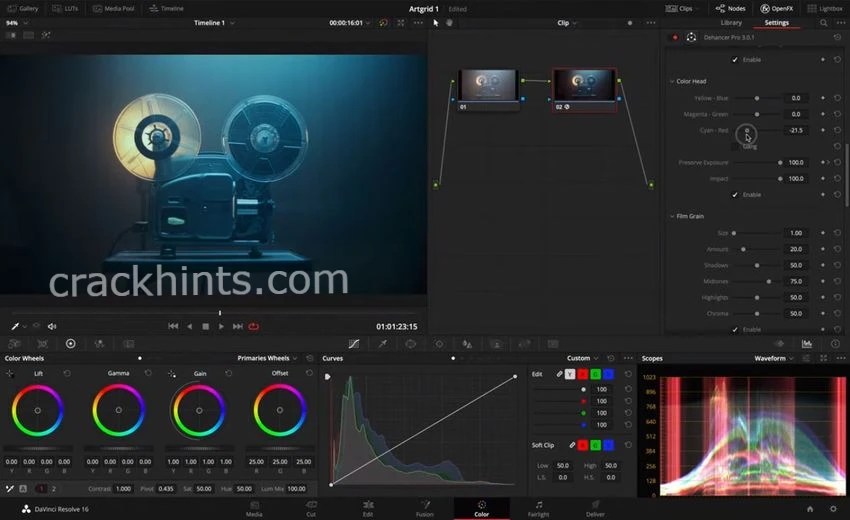The height and width of the screenshot is (520, 850).
Task: Reset the Lift color wheel
Action: pyautogui.click(x=67, y=373)
